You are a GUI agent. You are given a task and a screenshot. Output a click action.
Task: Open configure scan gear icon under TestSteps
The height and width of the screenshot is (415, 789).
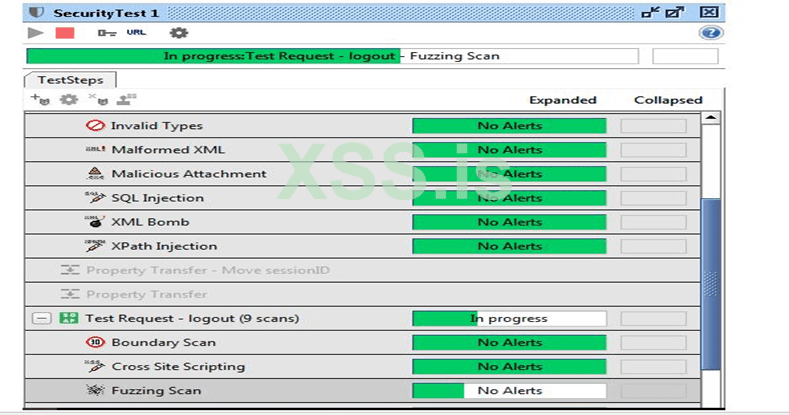(69, 100)
